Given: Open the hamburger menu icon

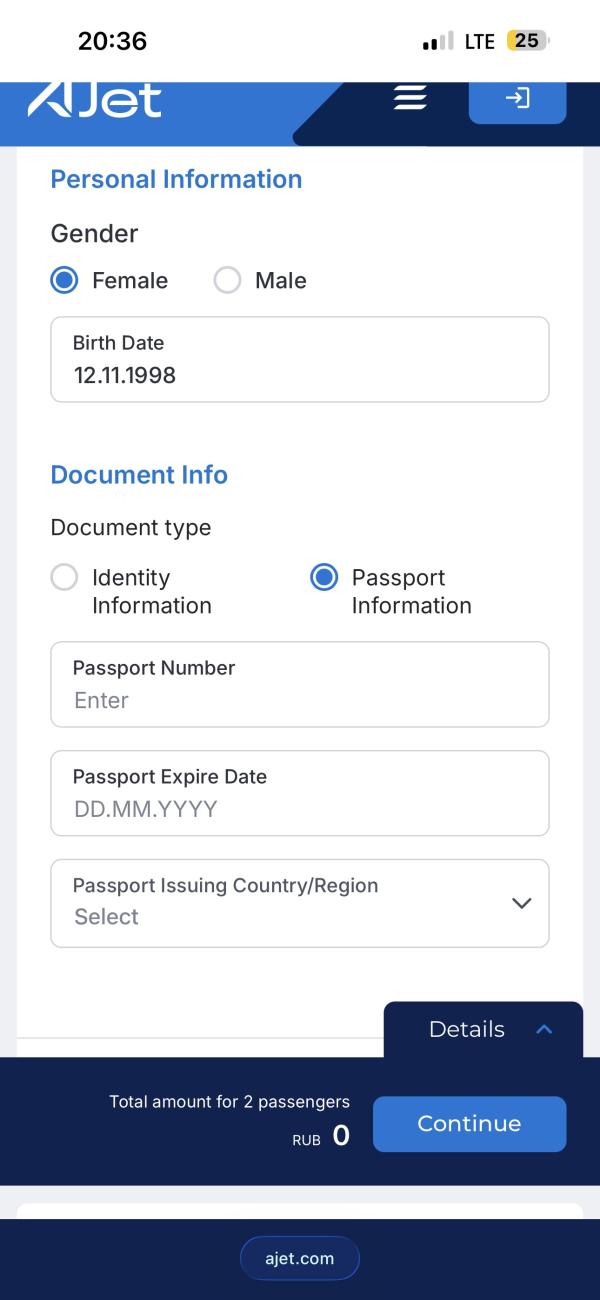Looking at the screenshot, I should (410, 98).
